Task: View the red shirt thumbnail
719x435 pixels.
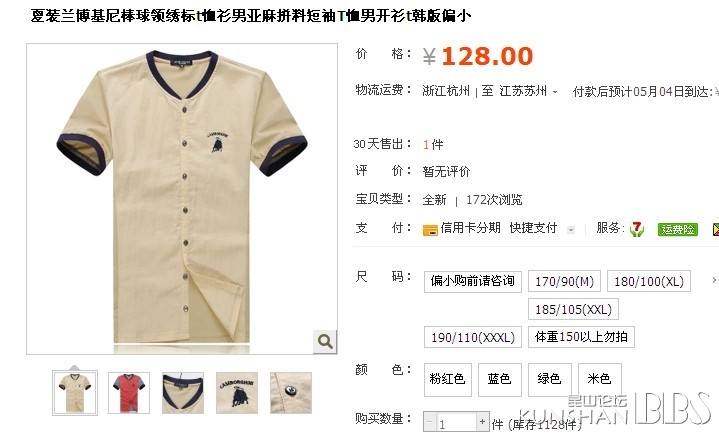Action: 129,393
